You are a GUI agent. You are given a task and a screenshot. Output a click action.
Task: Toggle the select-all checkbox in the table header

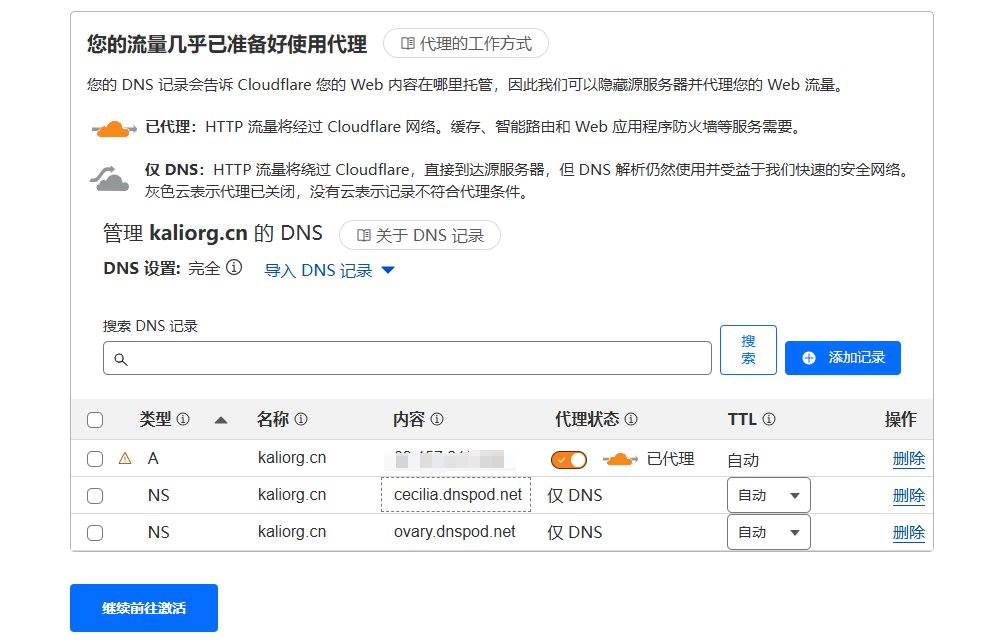point(95,420)
